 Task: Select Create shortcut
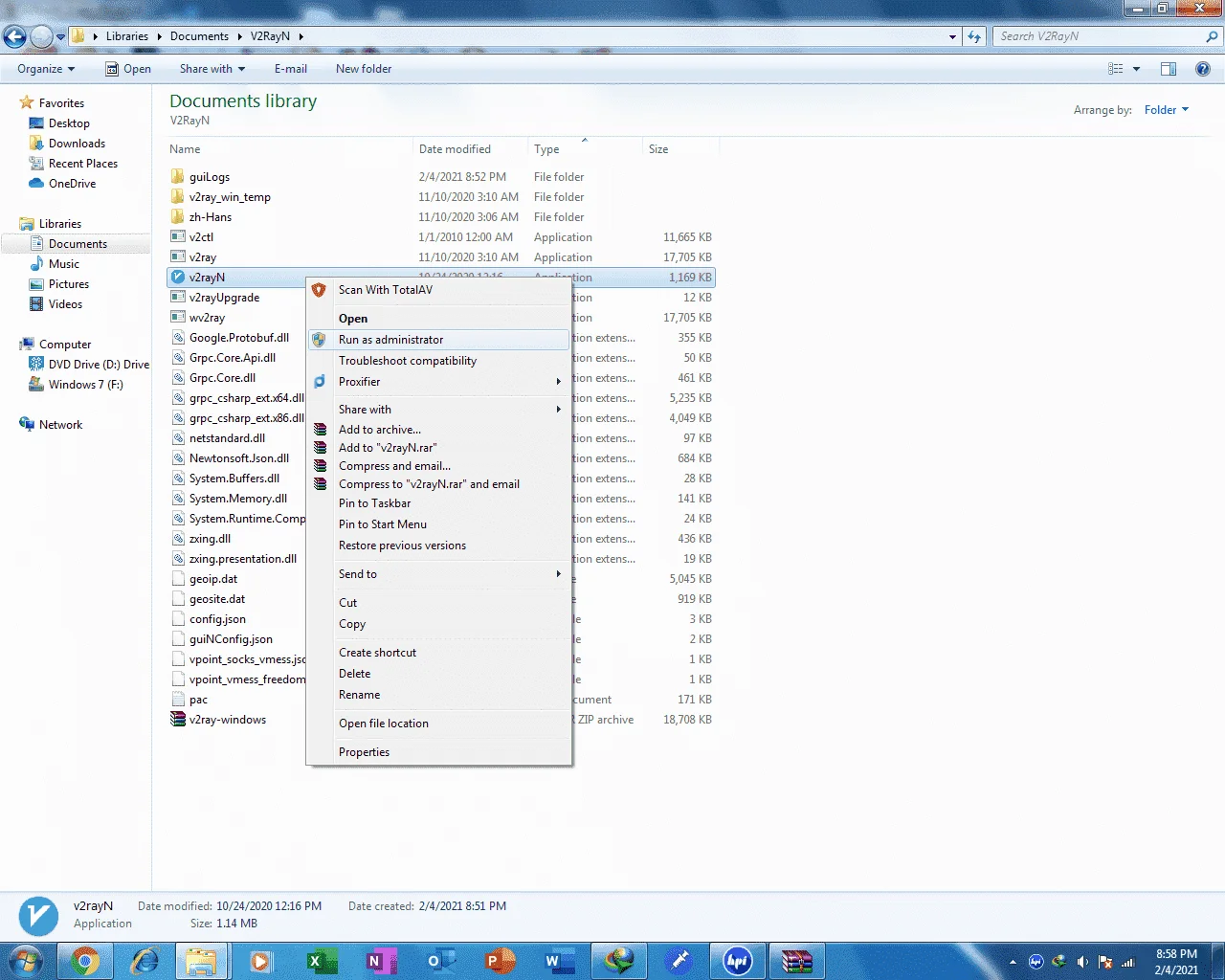439,653
